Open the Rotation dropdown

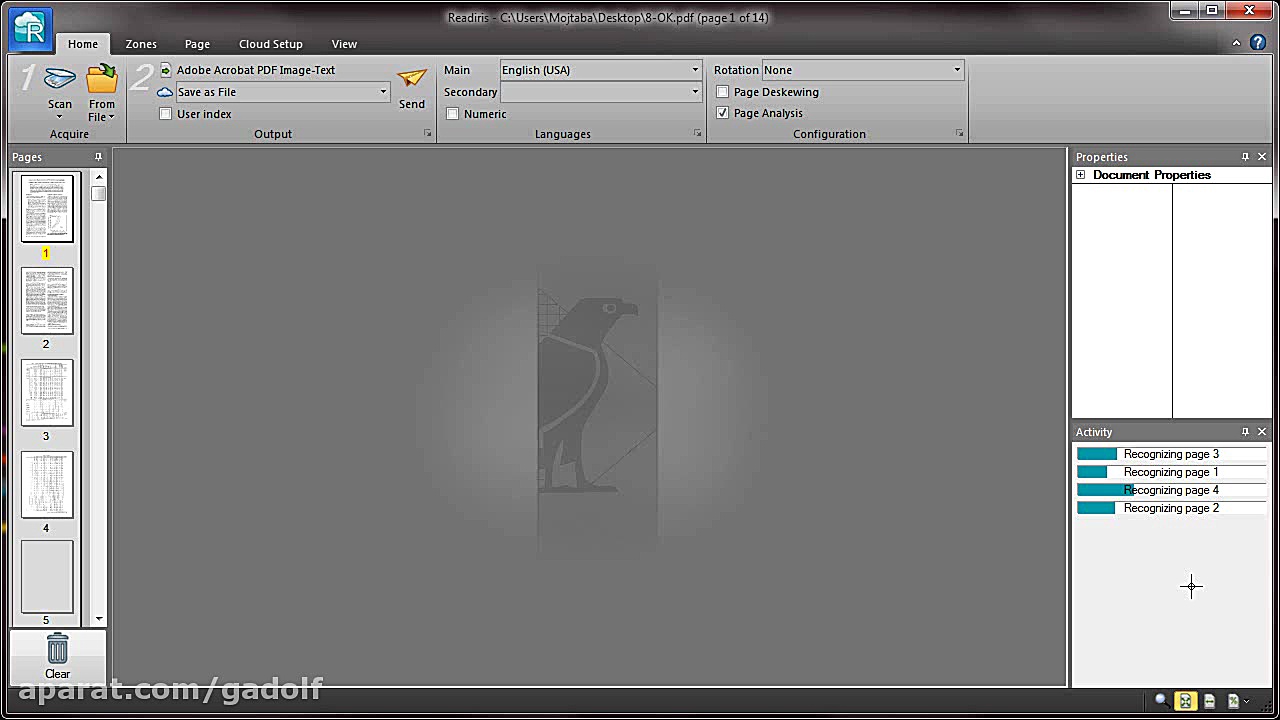coord(955,70)
